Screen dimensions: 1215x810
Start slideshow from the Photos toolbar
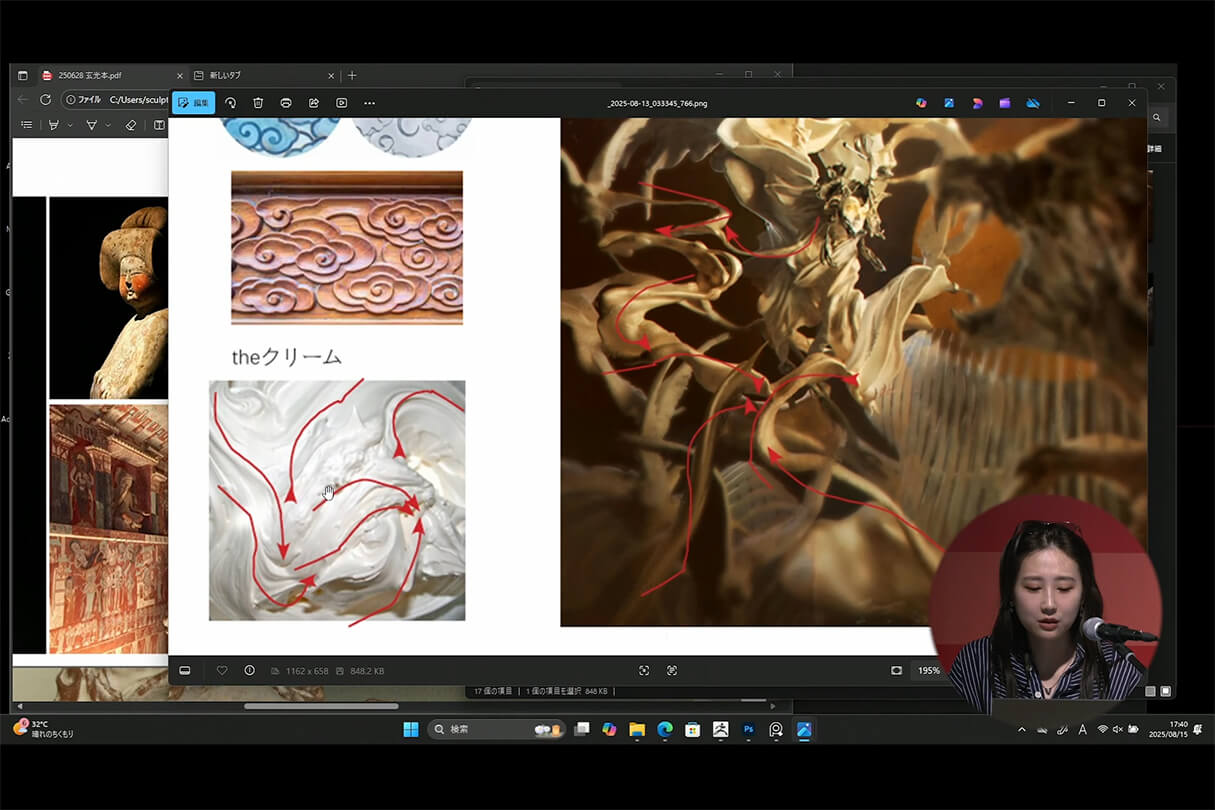(342, 103)
